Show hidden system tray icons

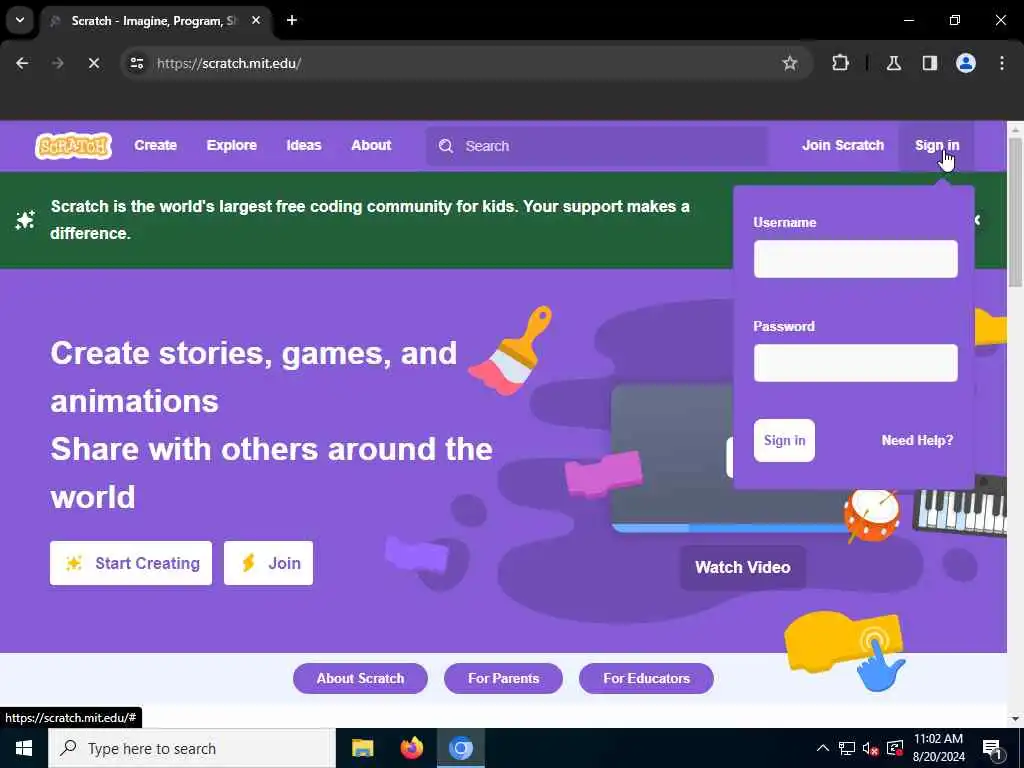click(x=823, y=748)
